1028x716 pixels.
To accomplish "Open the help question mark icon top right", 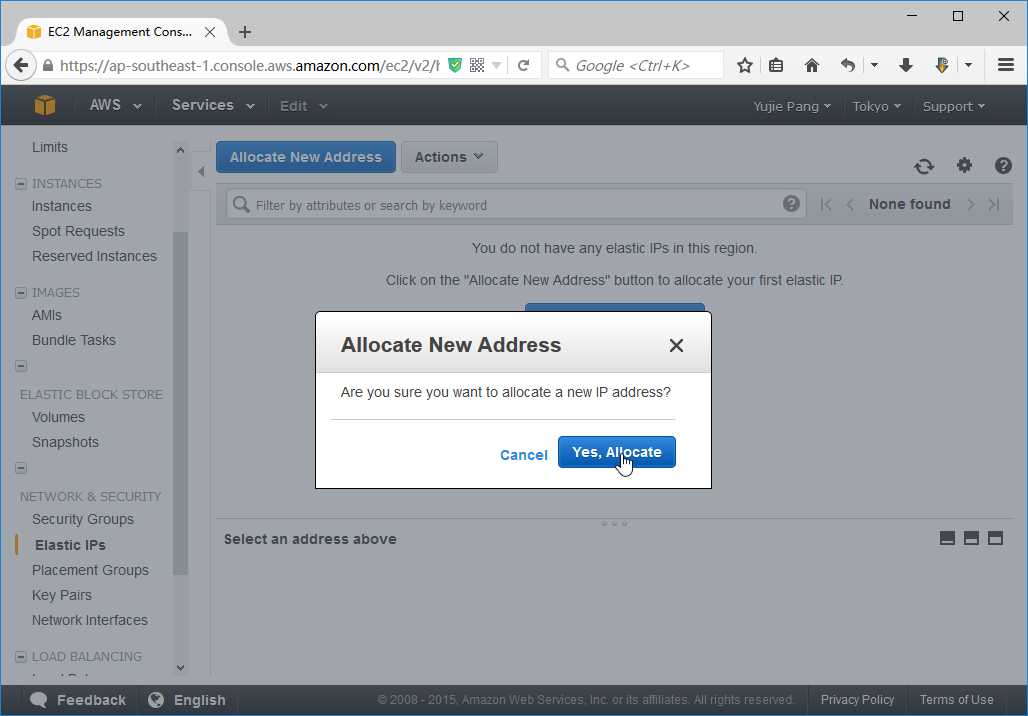I will coord(1003,165).
